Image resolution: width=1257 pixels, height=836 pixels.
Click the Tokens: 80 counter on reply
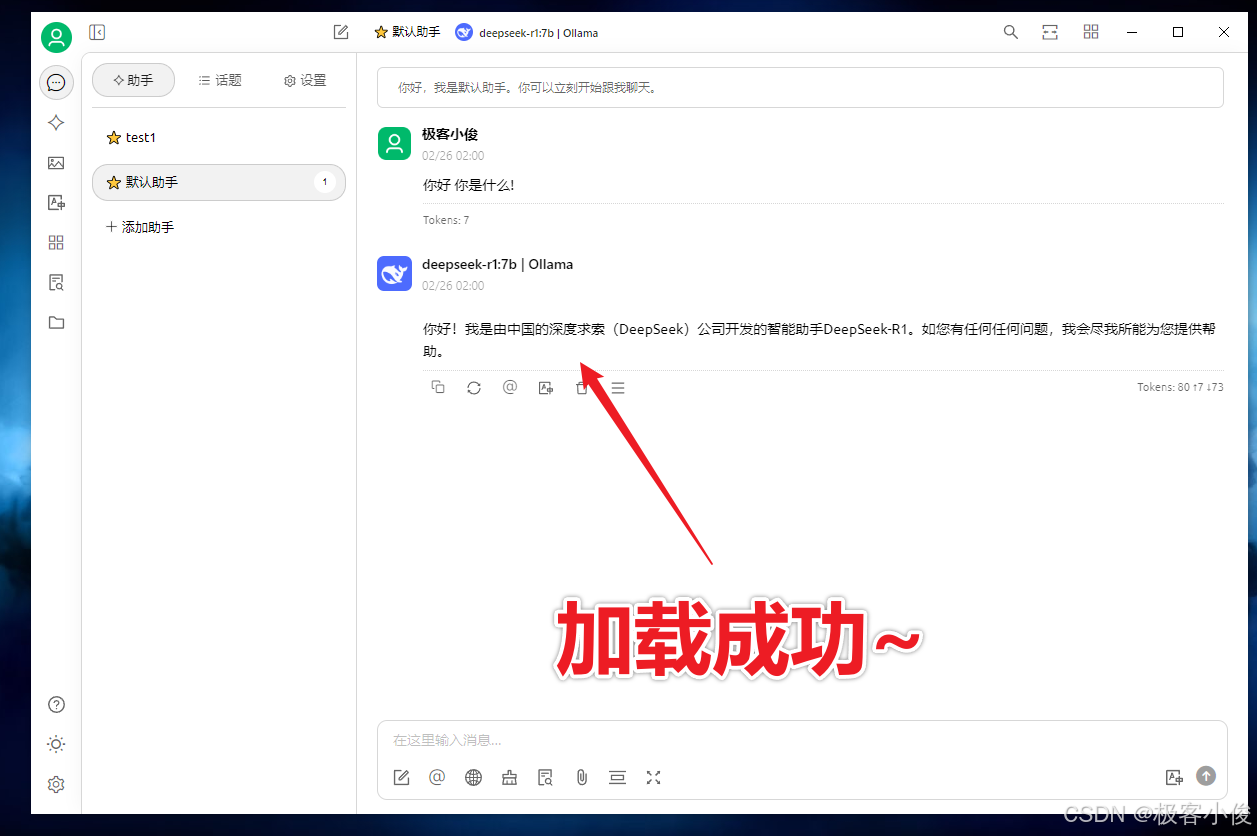pos(1180,387)
